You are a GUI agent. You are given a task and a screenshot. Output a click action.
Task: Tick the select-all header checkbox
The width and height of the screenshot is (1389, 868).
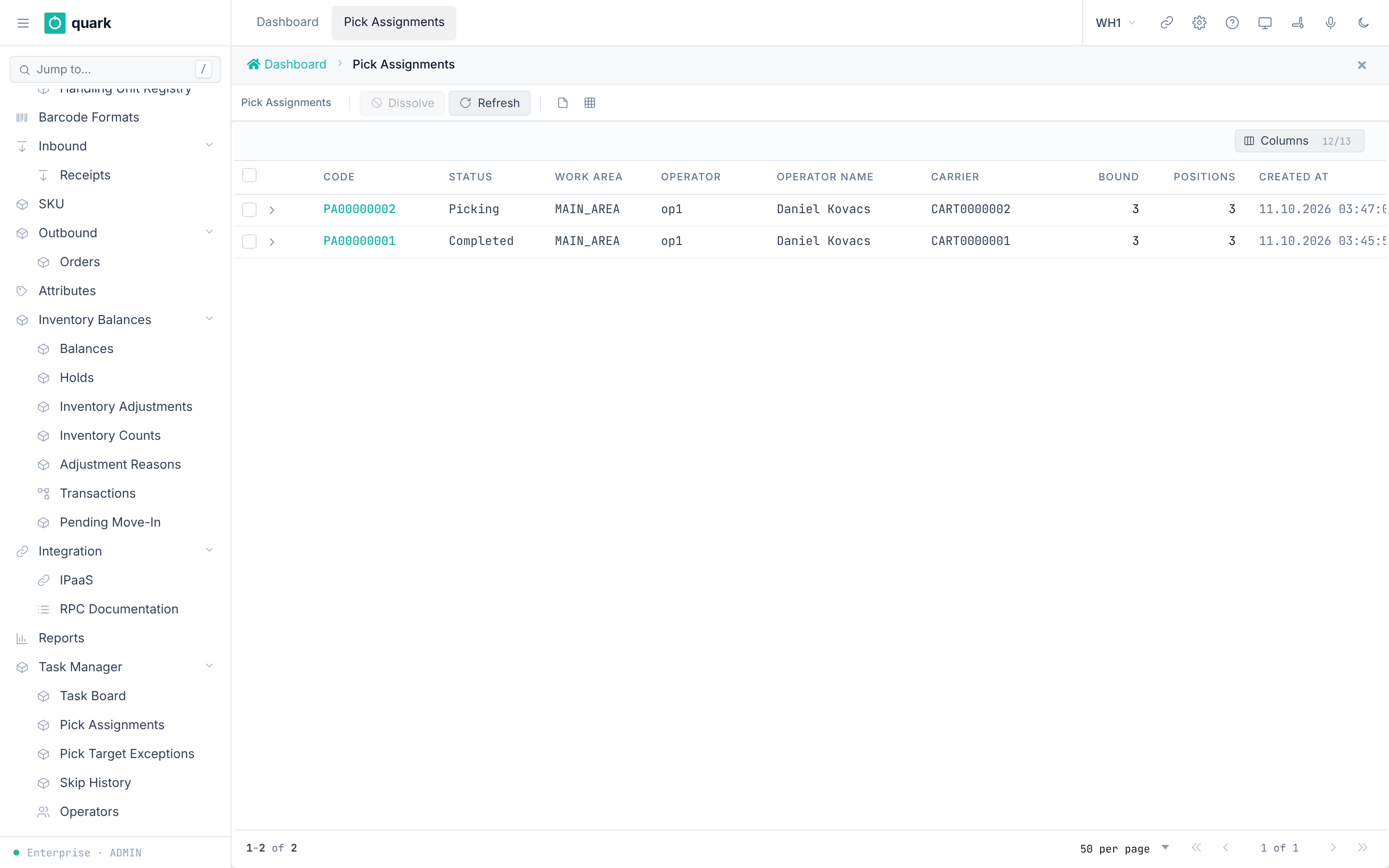(x=249, y=175)
